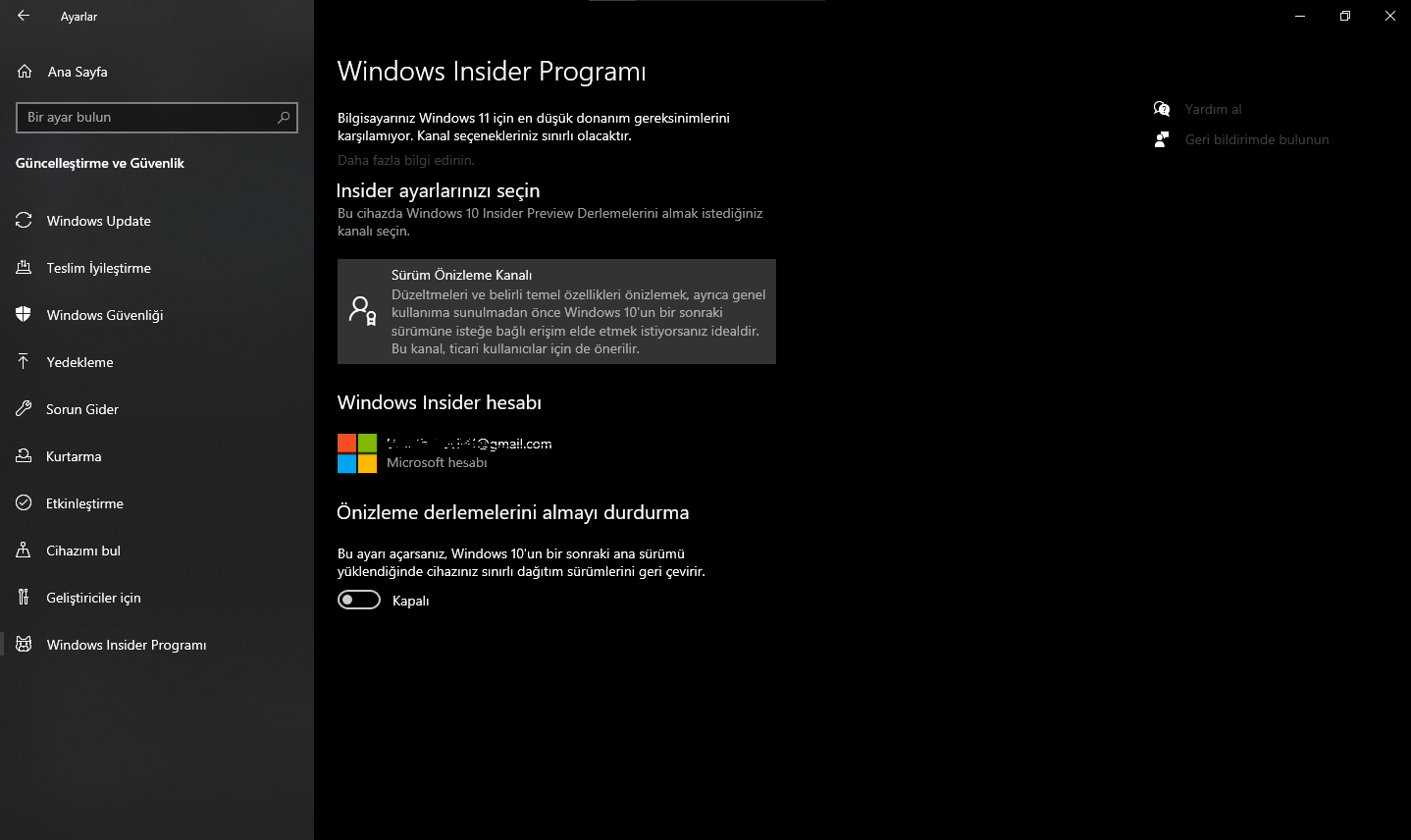Click the Cihazımı bul locator icon
Screen dimensions: 1411x840
[24, 551]
